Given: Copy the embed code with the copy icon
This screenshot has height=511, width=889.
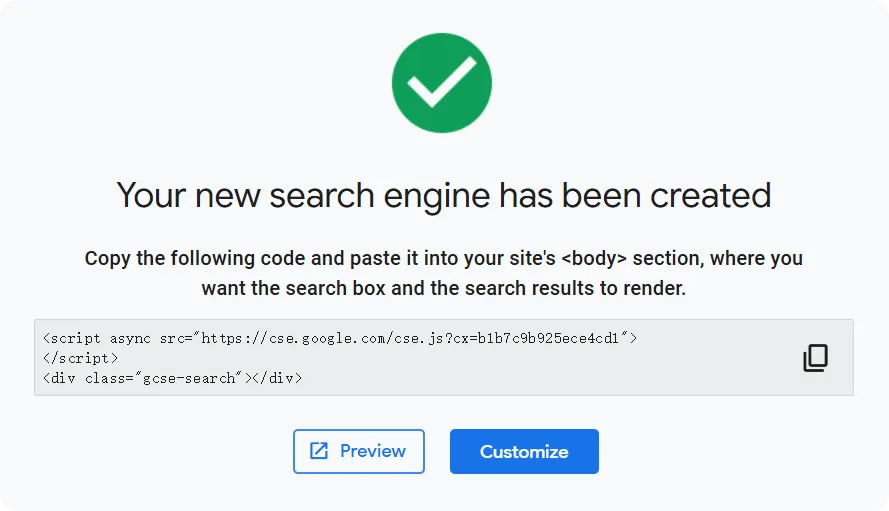Looking at the screenshot, I should 815,358.
